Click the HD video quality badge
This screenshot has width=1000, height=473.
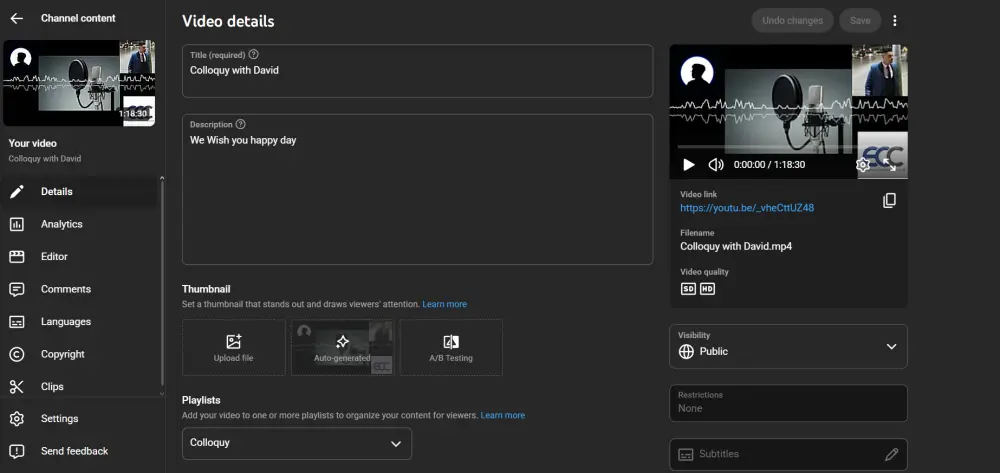[x=707, y=289]
